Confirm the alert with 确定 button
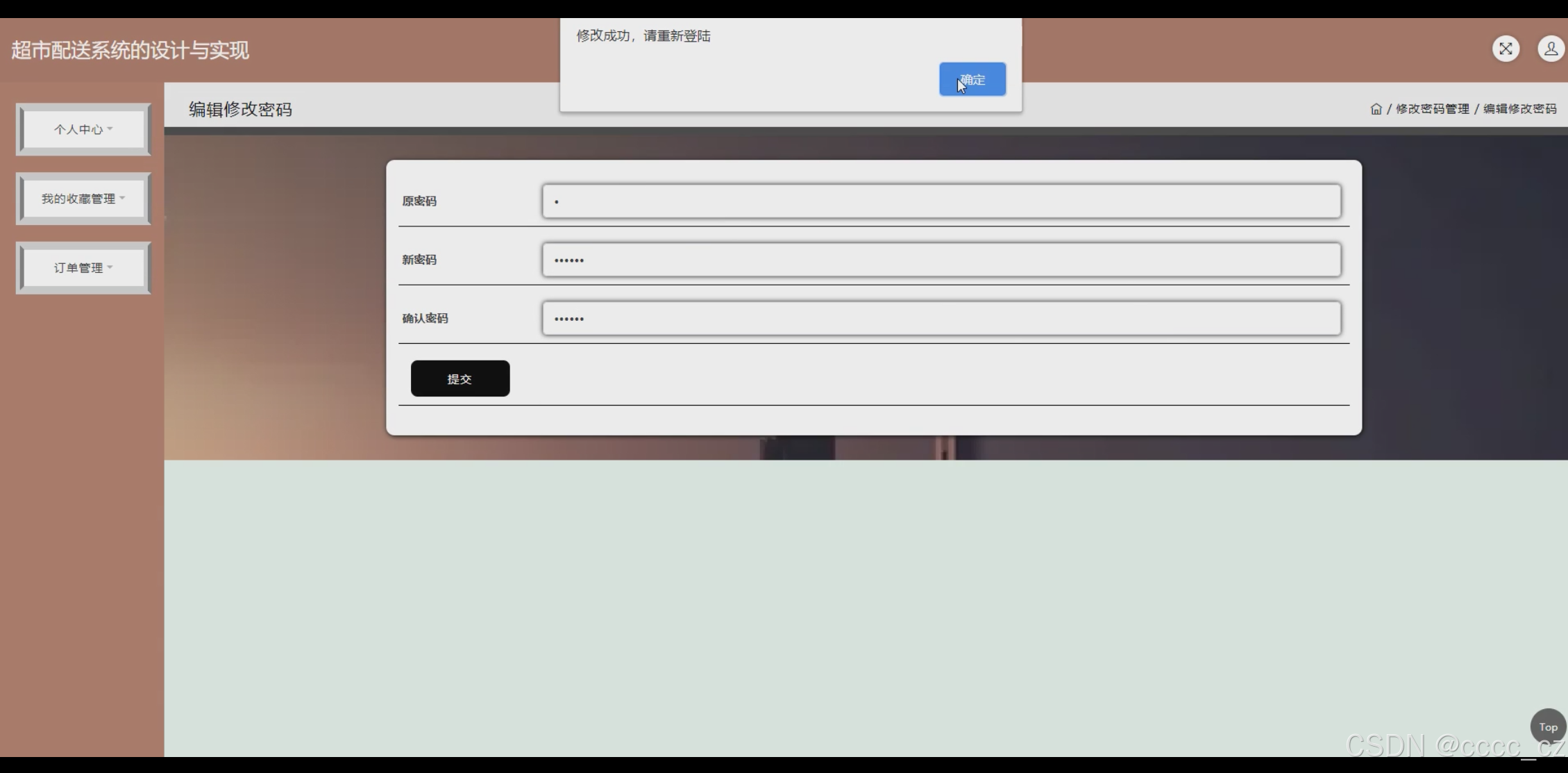Screen dimensions: 1568x773 (972, 79)
